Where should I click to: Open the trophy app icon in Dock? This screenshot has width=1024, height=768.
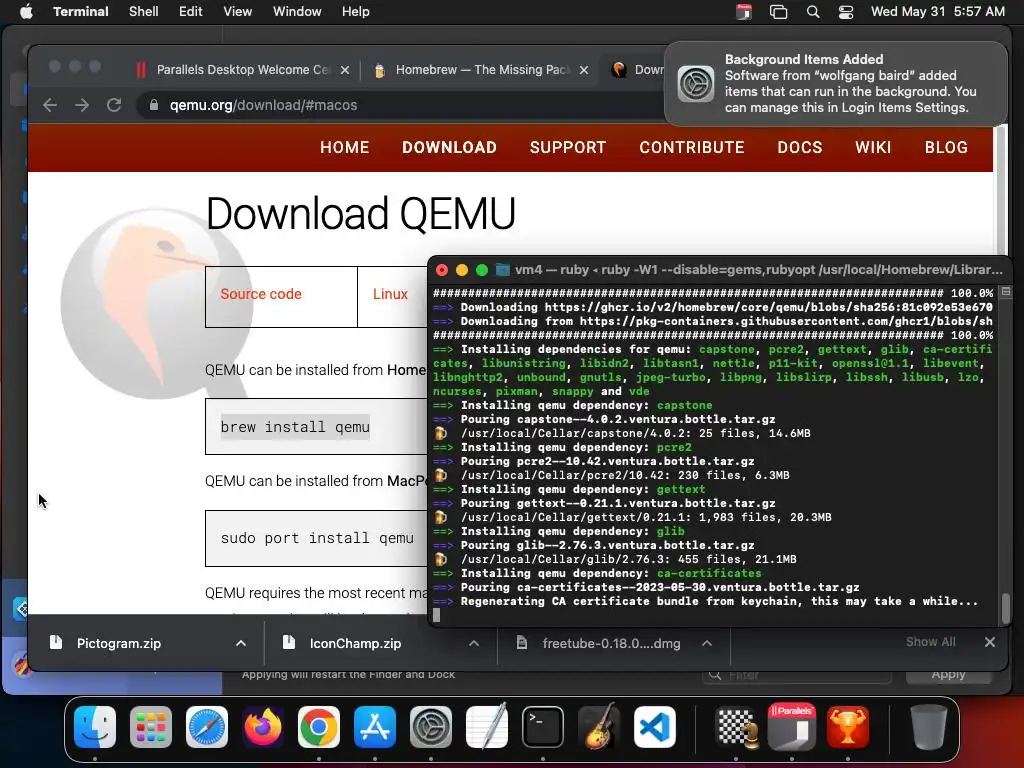tap(848, 727)
